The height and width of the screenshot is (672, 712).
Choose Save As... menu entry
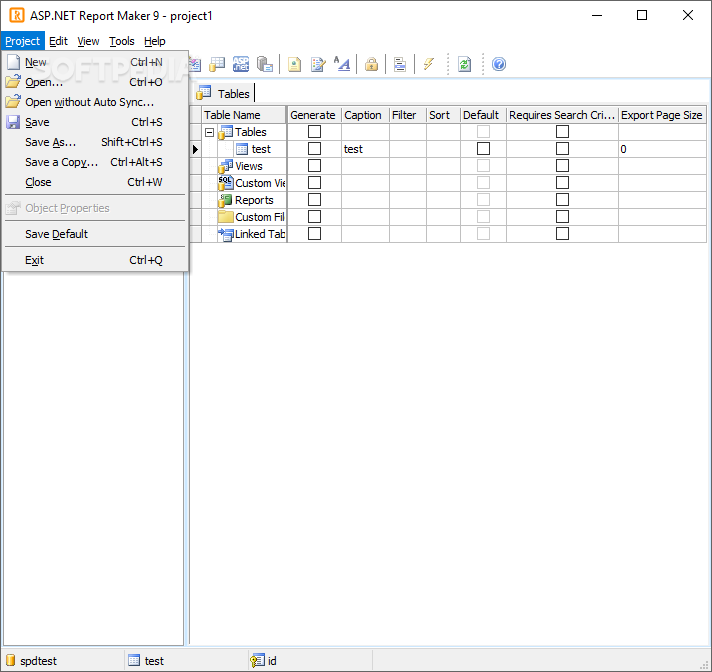[x=95, y=142]
